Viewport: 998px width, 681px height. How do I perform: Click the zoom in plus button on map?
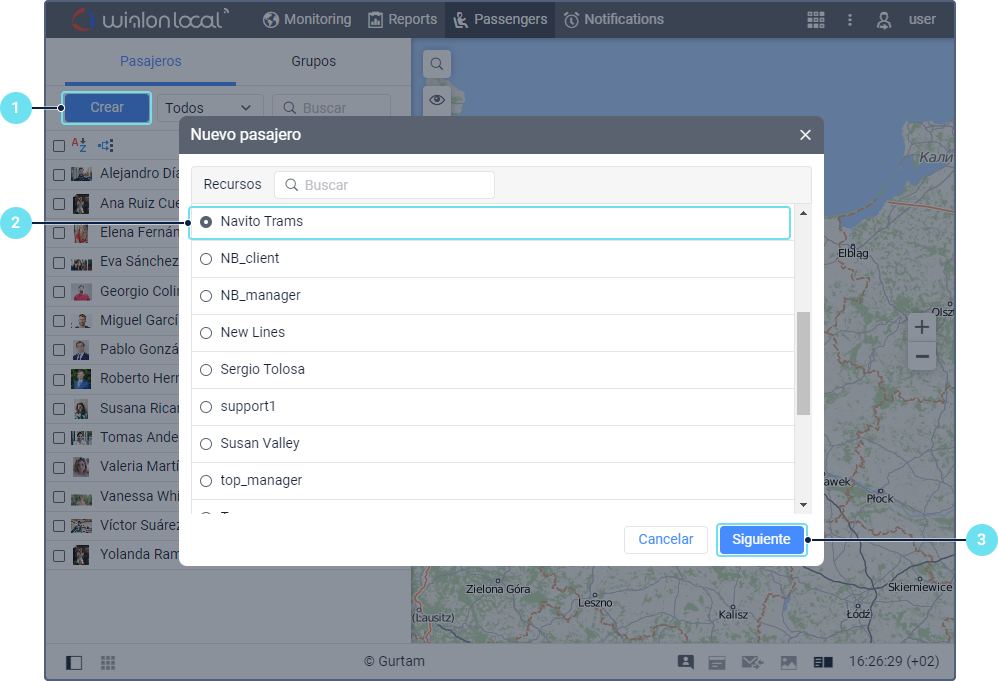tap(922, 328)
